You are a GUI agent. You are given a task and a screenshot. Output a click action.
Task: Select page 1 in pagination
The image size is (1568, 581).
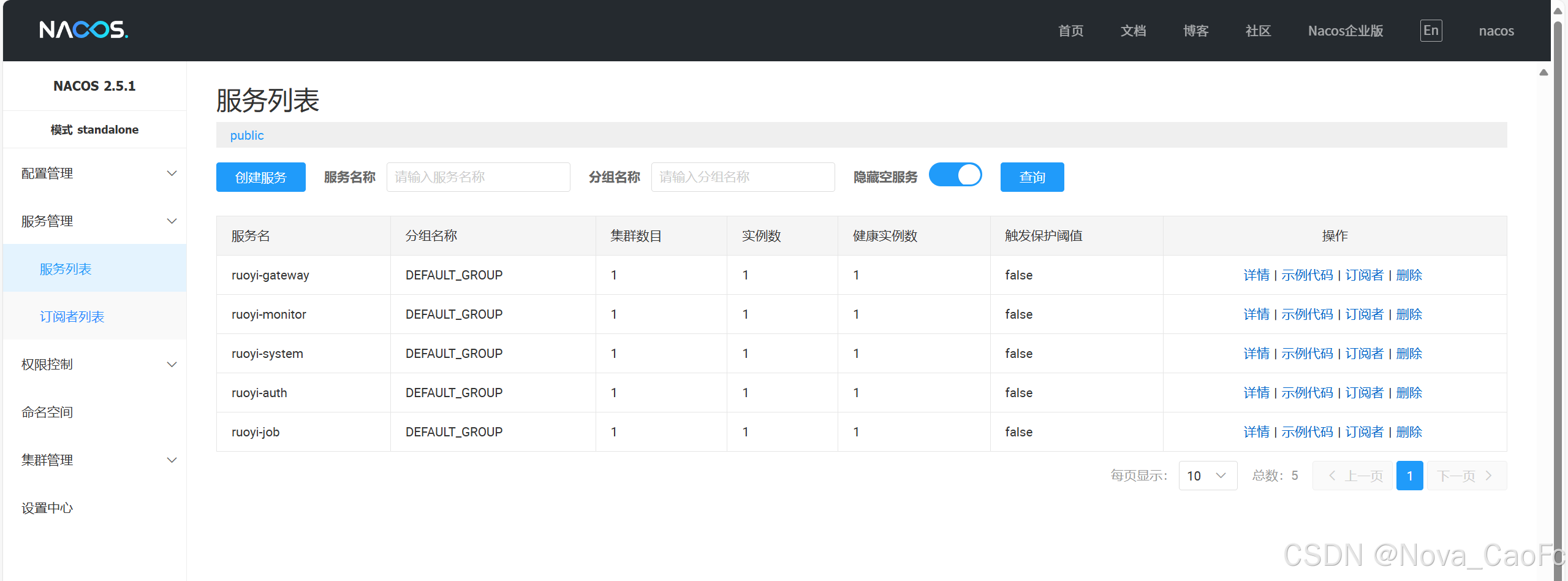pyautogui.click(x=1409, y=476)
